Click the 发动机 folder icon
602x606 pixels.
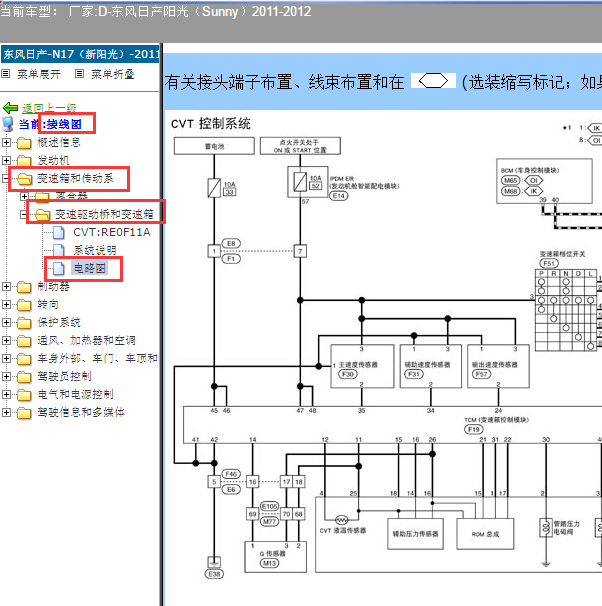(x=24, y=160)
